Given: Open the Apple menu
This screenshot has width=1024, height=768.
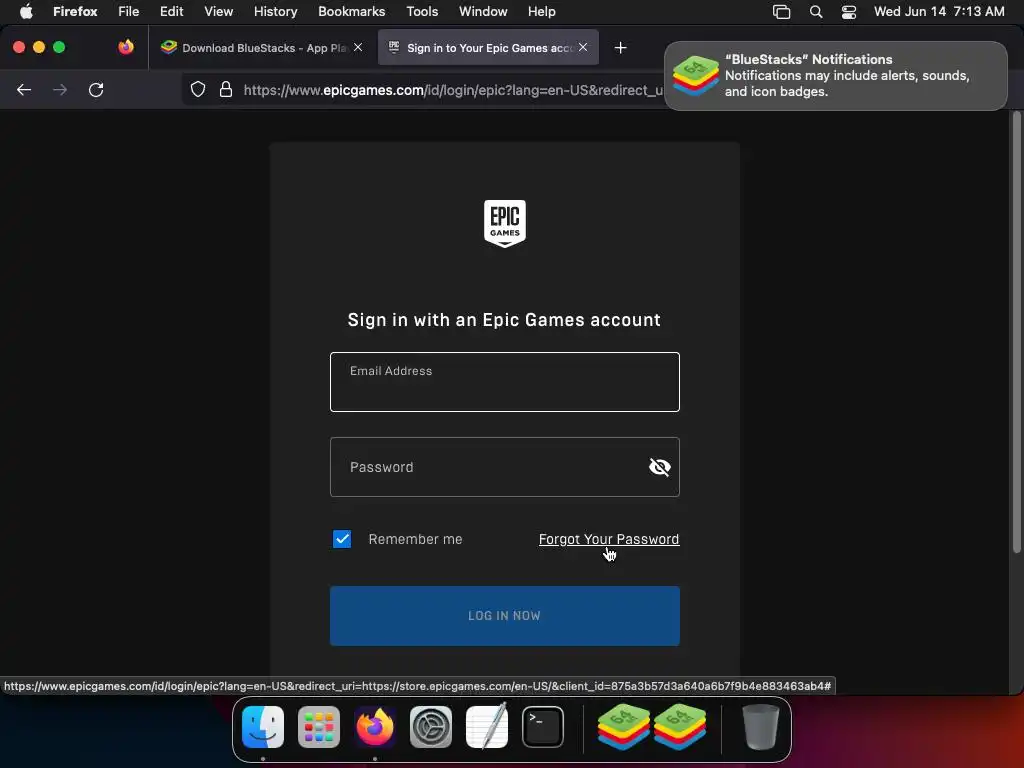Looking at the screenshot, I should coord(26,11).
